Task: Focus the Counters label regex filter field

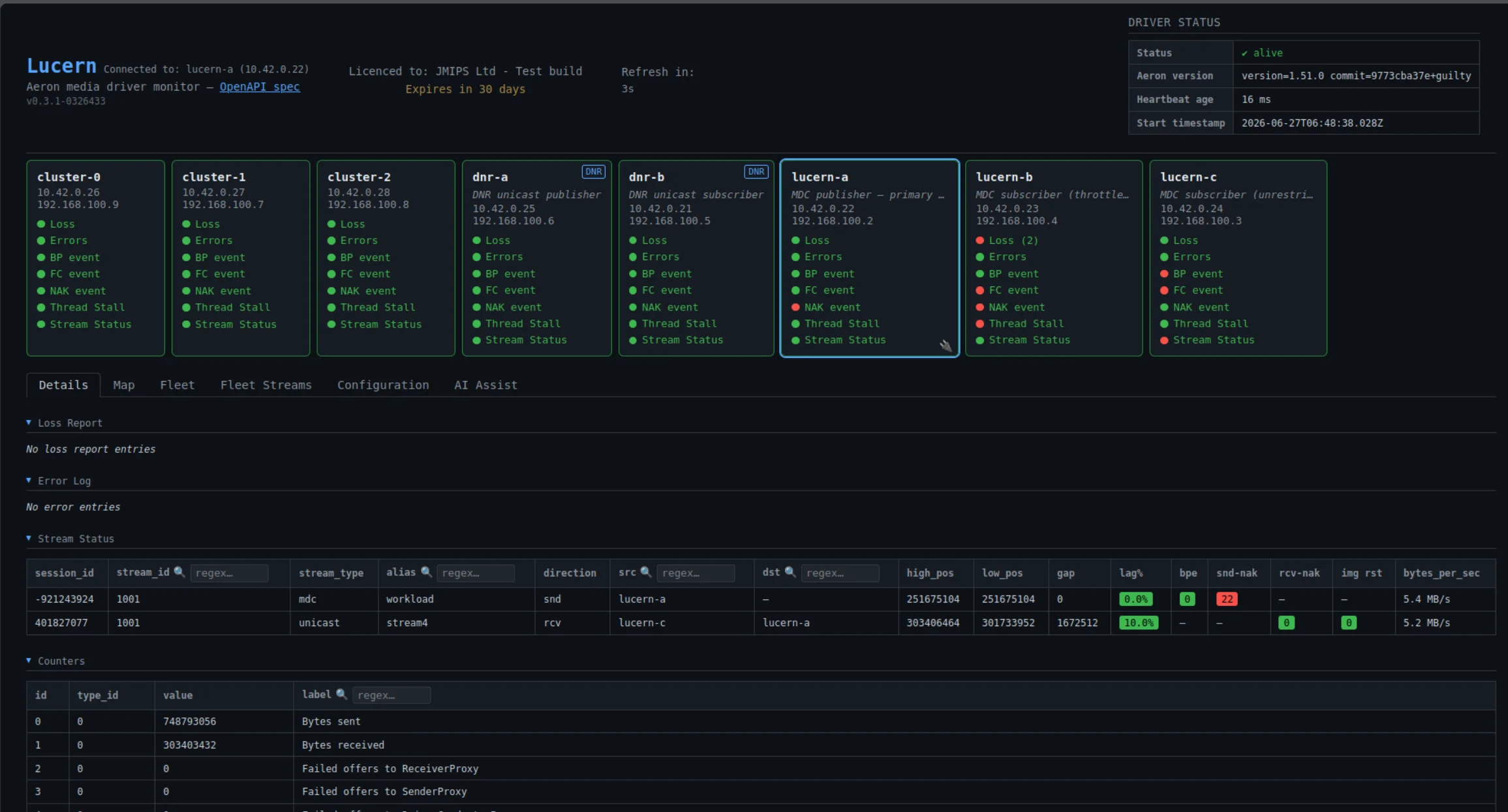Action: point(392,695)
